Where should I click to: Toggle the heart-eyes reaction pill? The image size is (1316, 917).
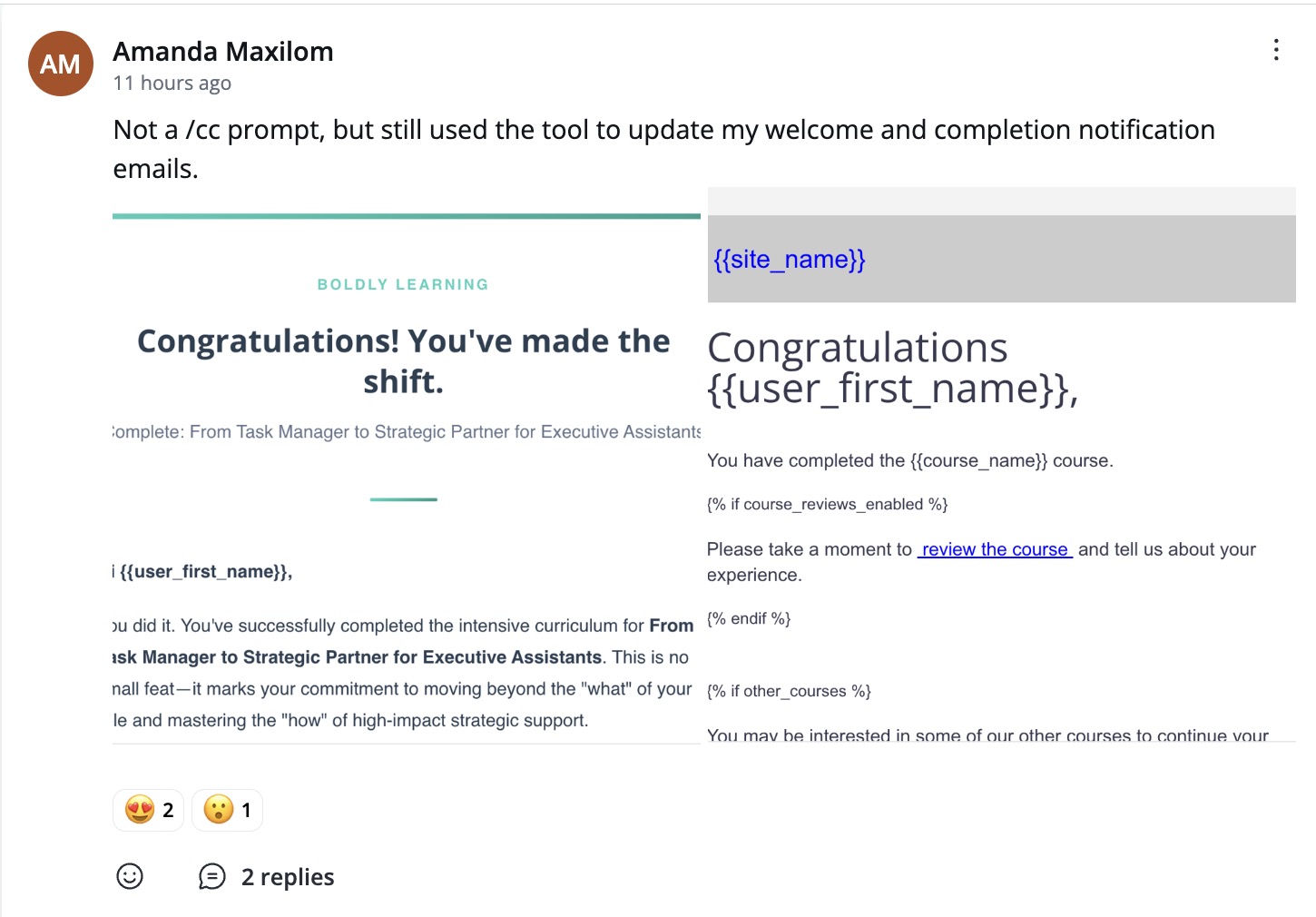point(148,809)
